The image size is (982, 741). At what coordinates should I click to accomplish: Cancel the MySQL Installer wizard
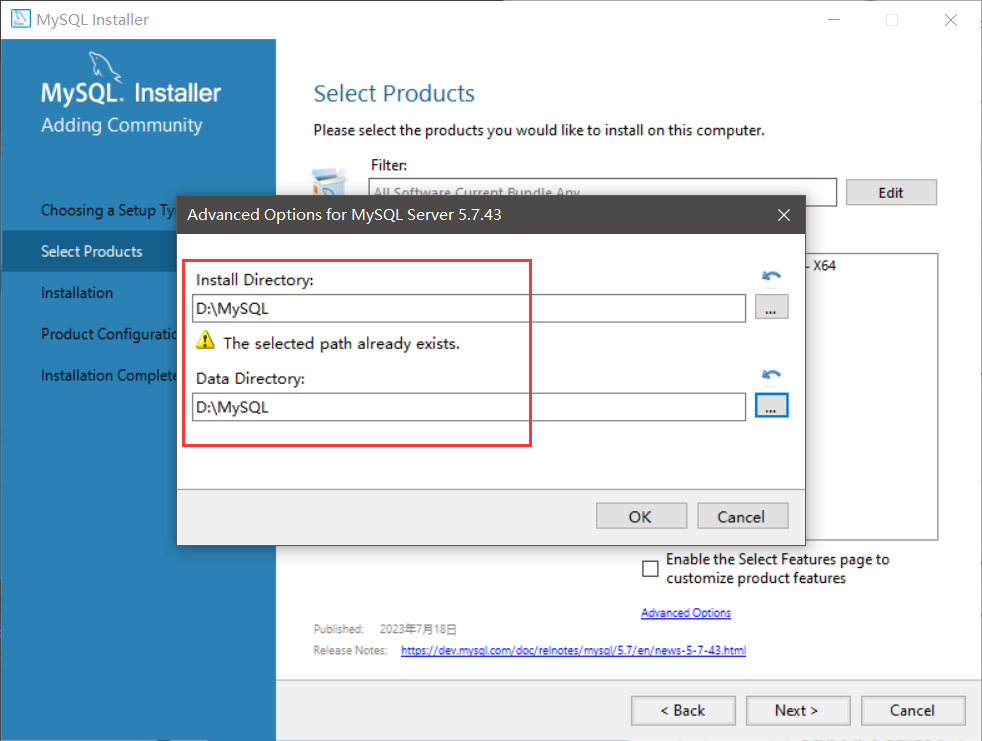click(x=912, y=710)
